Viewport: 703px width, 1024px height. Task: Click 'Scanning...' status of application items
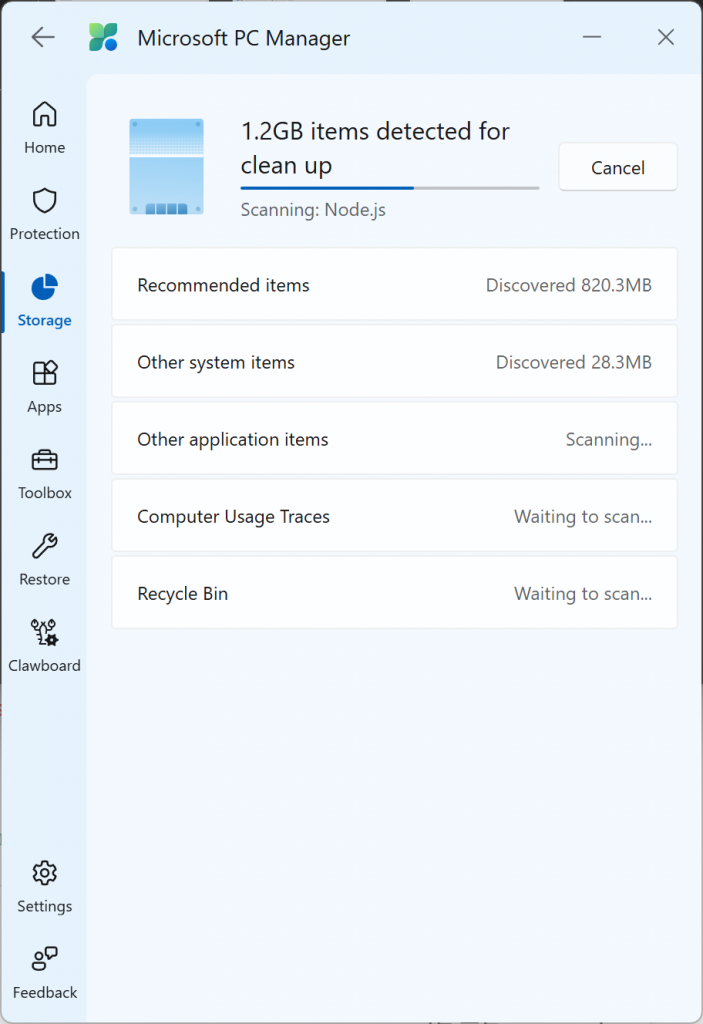(x=608, y=440)
